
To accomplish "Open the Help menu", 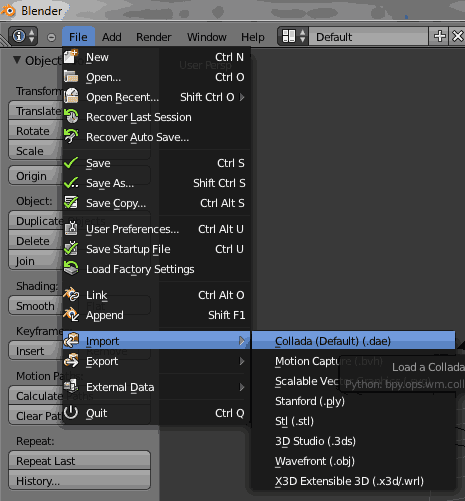I will click(x=253, y=37).
